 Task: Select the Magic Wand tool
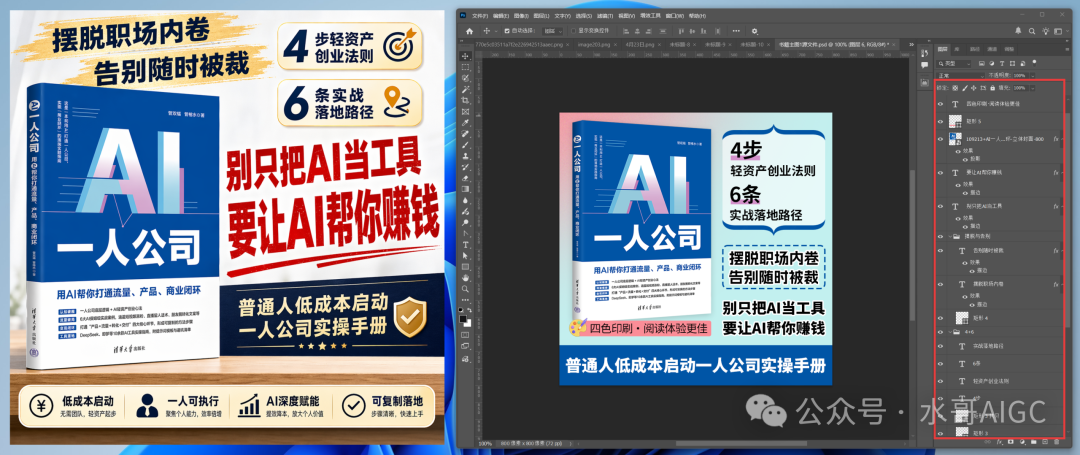(x=465, y=89)
